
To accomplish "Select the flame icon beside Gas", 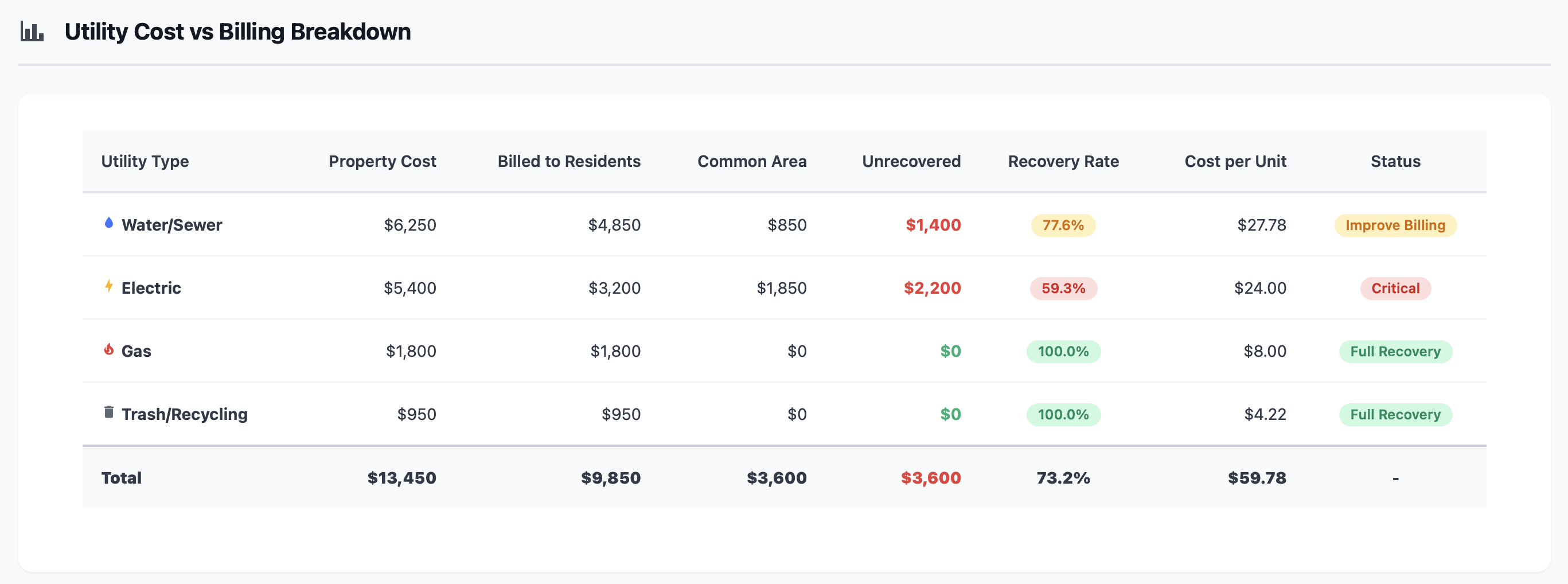I will [x=108, y=350].
